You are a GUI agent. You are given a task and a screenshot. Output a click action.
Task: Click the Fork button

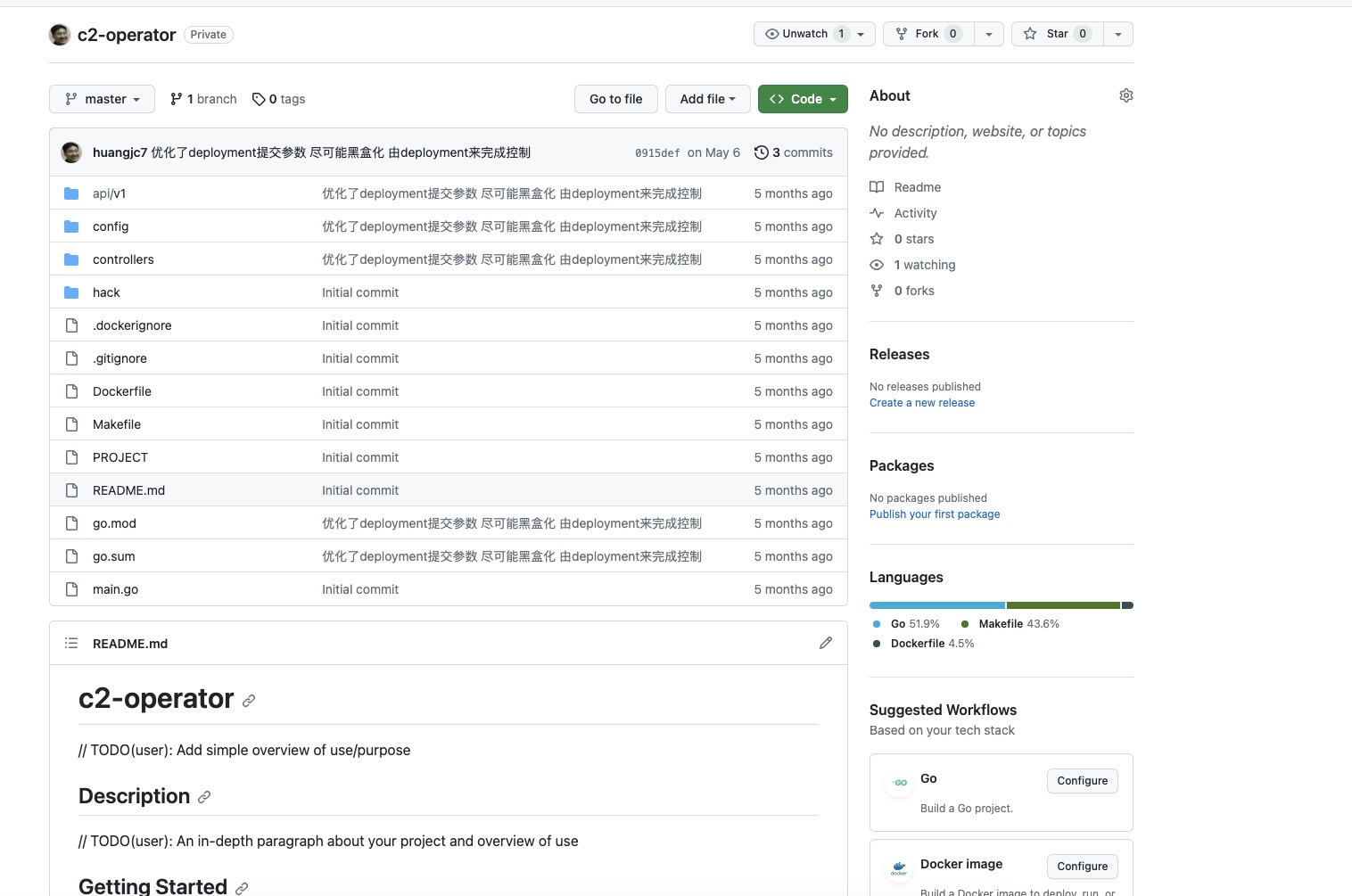point(928,34)
